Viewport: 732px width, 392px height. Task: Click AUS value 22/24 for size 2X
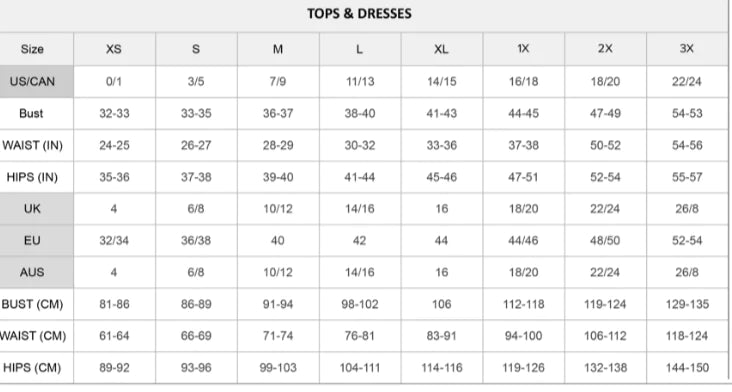(605, 272)
